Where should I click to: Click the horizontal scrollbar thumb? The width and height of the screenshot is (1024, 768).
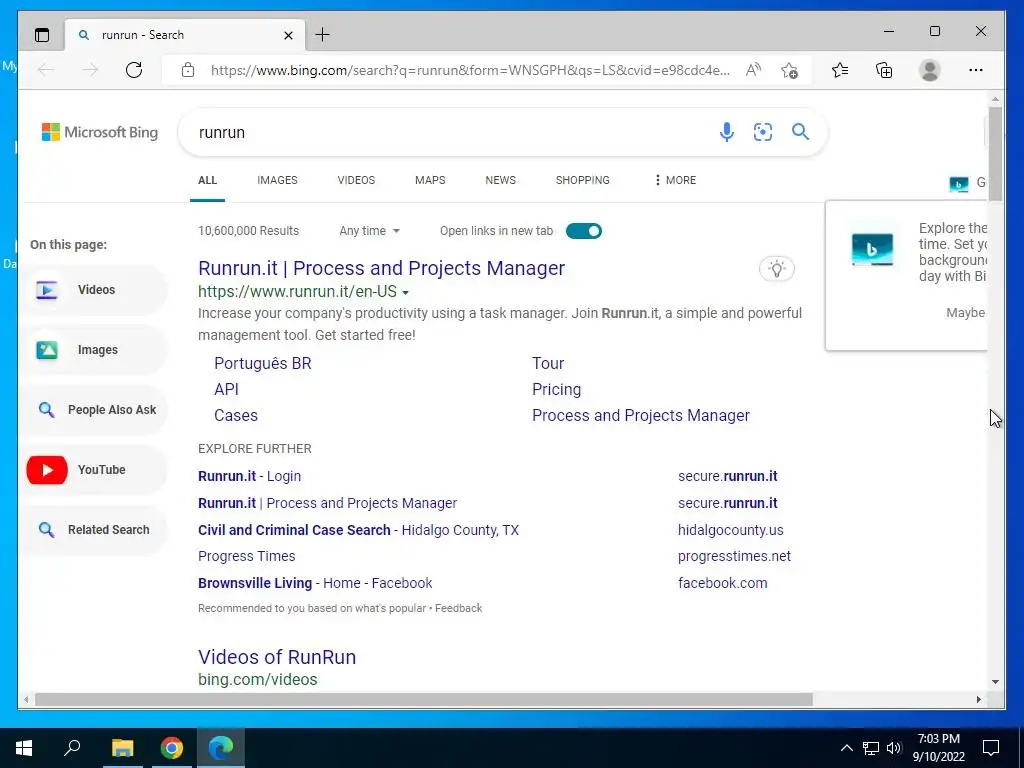(x=423, y=699)
